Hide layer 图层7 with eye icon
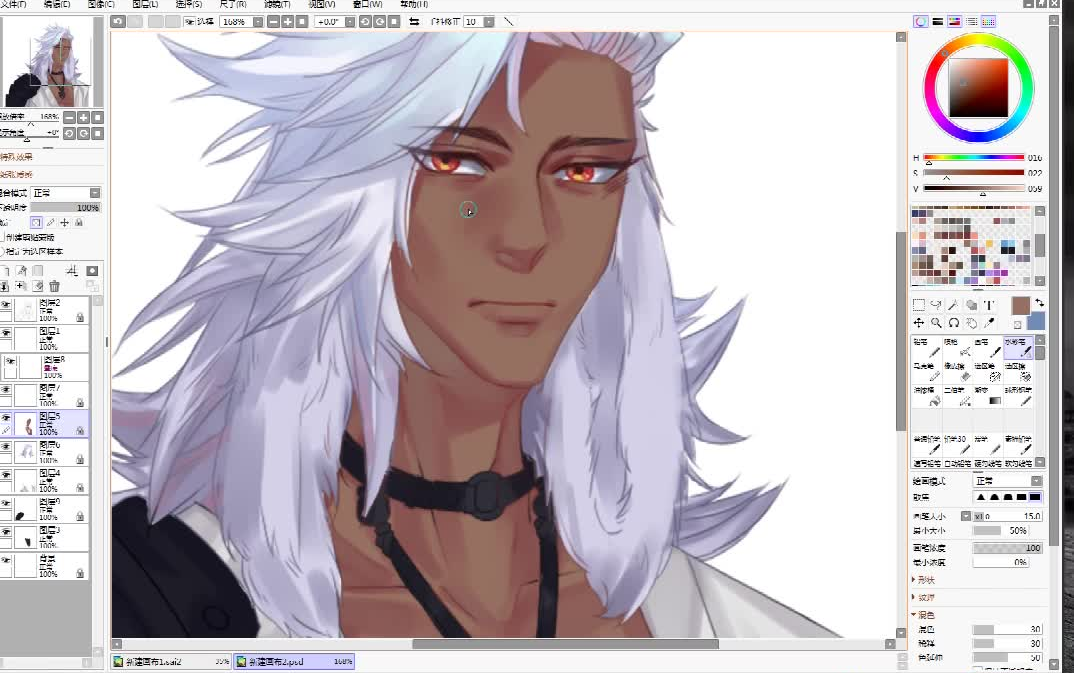 [x=5, y=390]
